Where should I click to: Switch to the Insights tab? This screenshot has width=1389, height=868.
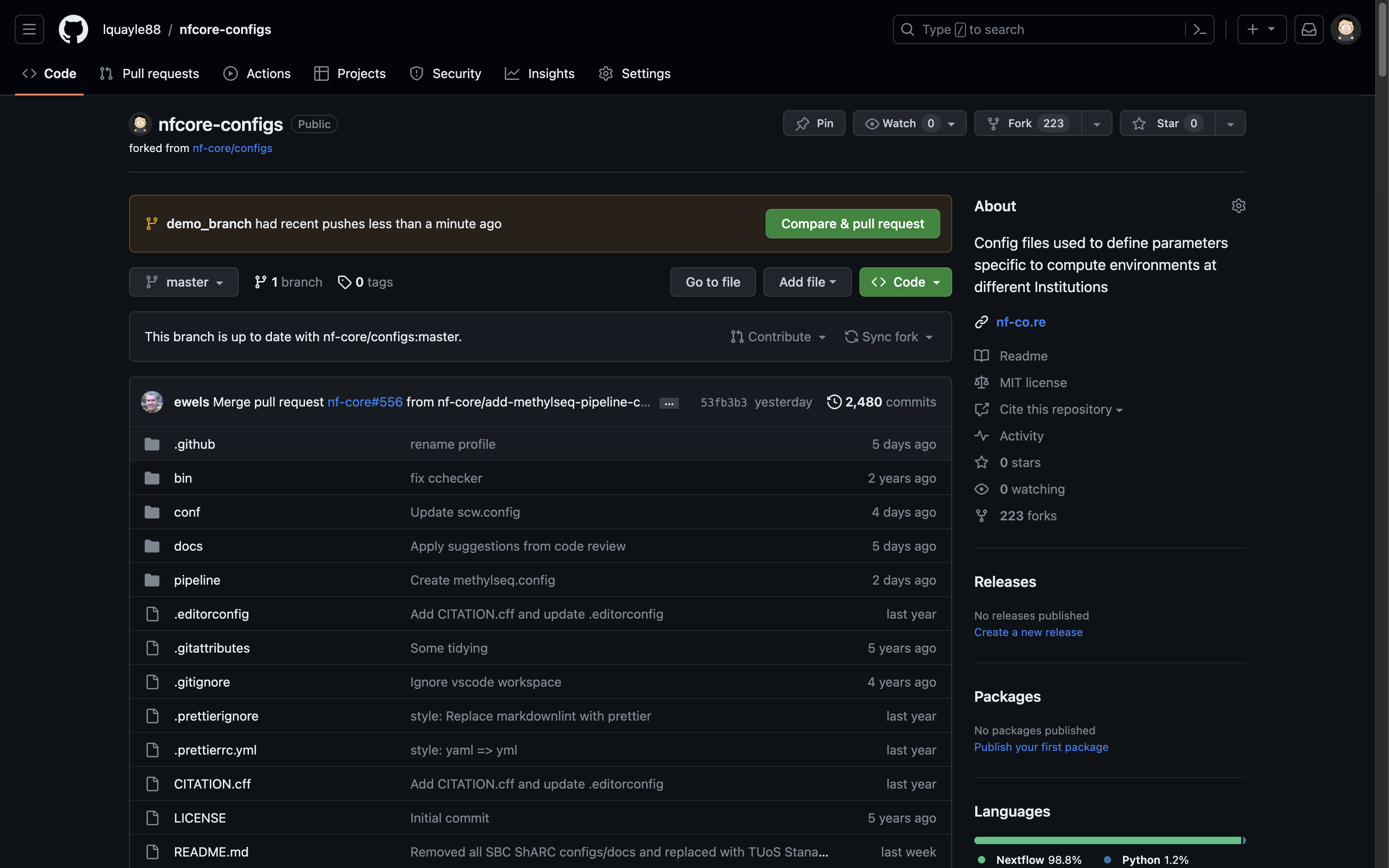click(540, 73)
